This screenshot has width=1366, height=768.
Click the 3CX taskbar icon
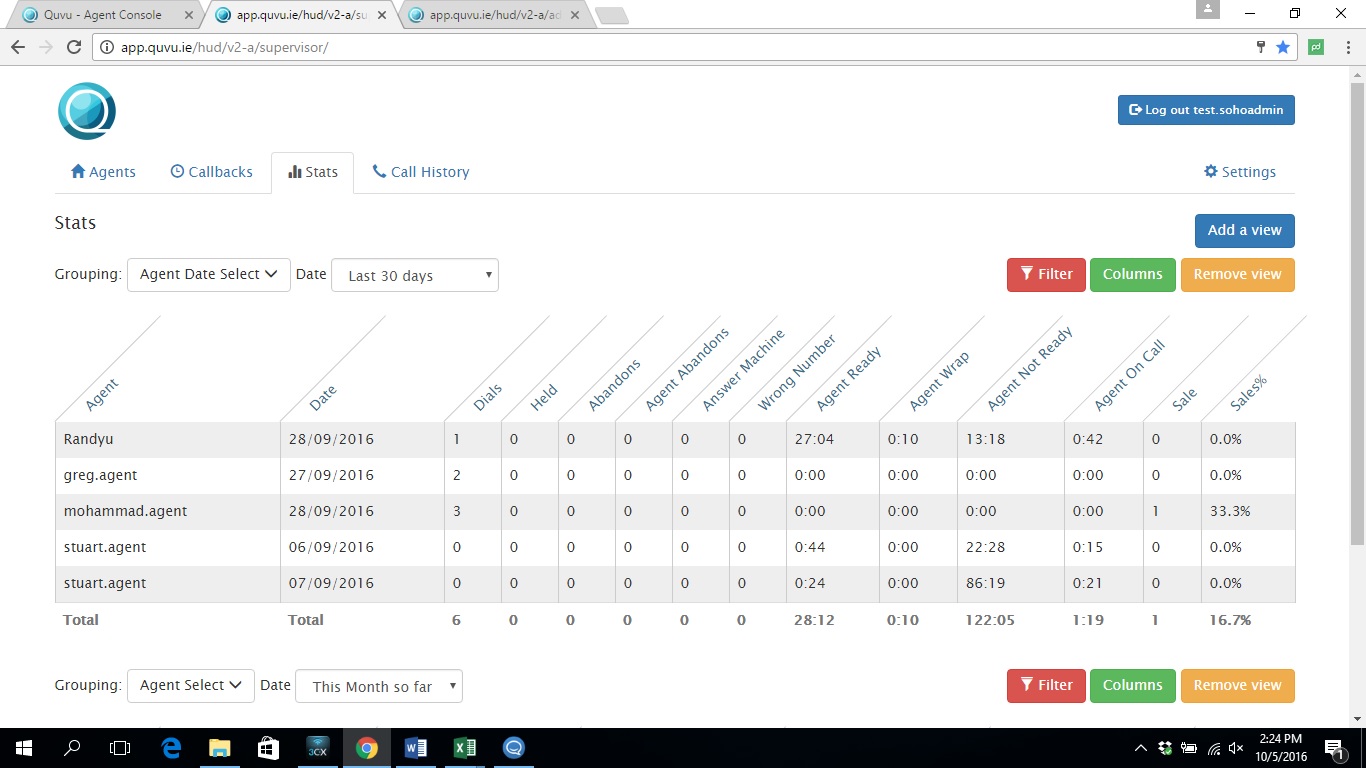point(318,748)
